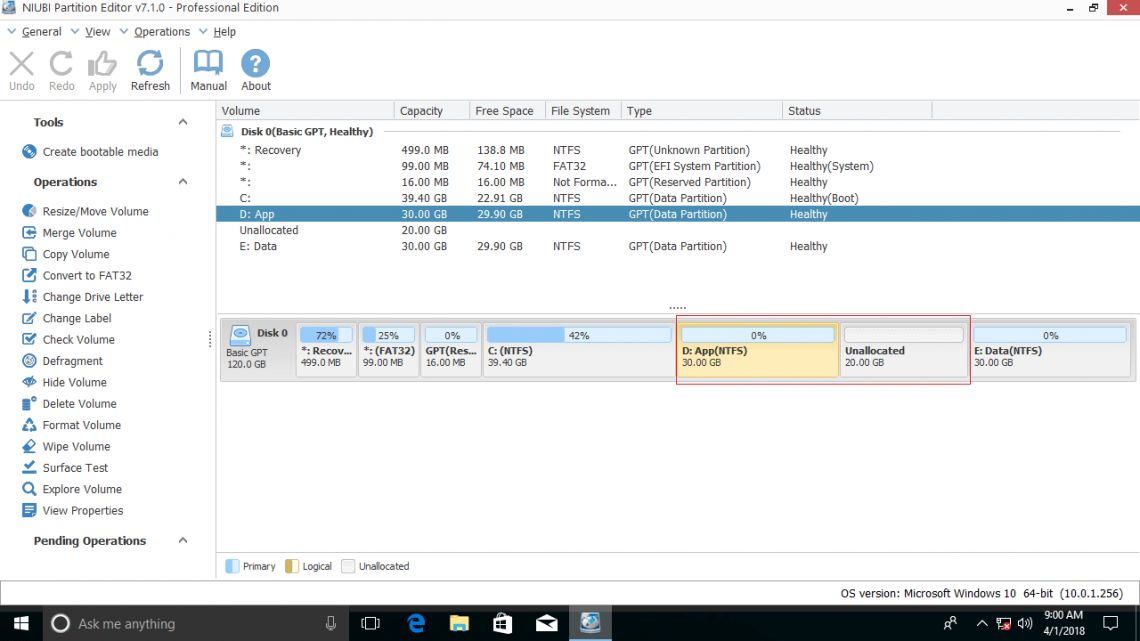Select E: Data(NTFS) partition block
1140x641 pixels.
(x=1050, y=351)
